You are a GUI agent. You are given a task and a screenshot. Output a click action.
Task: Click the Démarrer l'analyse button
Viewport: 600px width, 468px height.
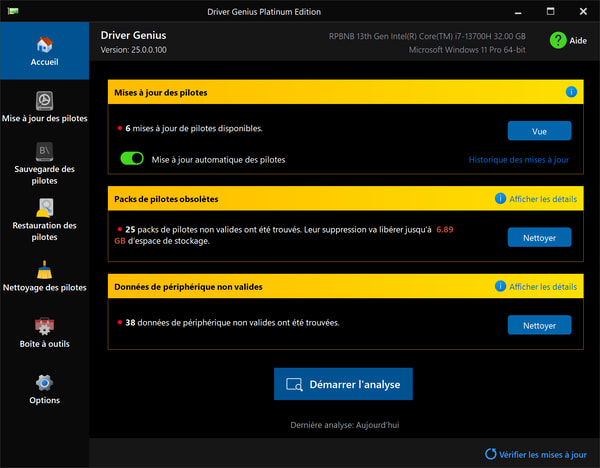[x=343, y=384]
